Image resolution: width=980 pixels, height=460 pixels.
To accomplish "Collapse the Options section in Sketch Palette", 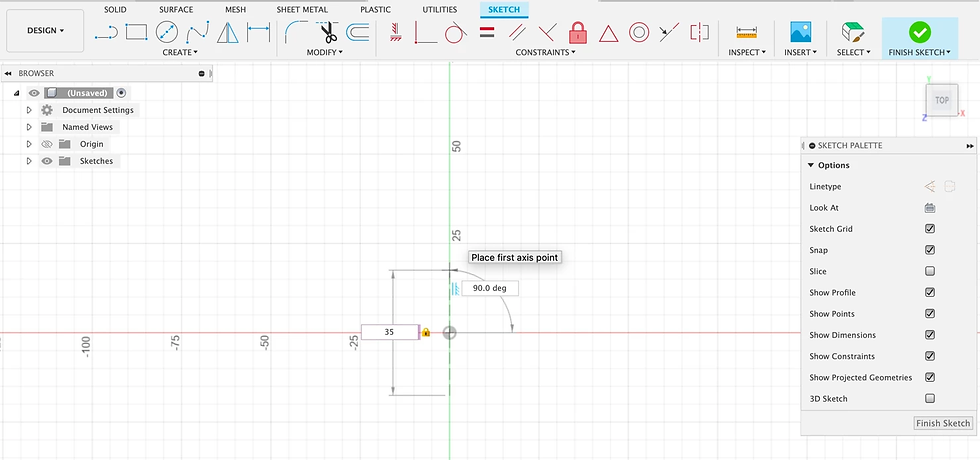I will 811,166.
